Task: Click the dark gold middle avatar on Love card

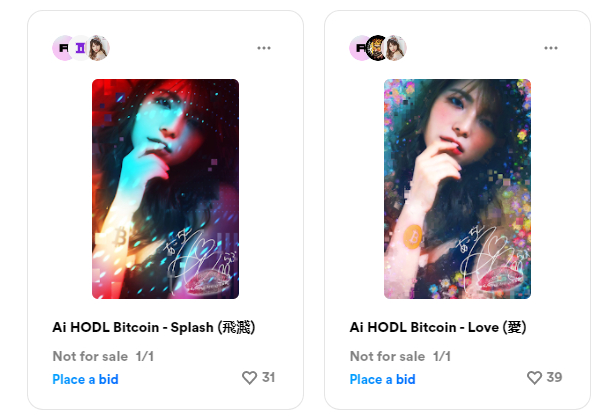Action: (x=377, y=48)
